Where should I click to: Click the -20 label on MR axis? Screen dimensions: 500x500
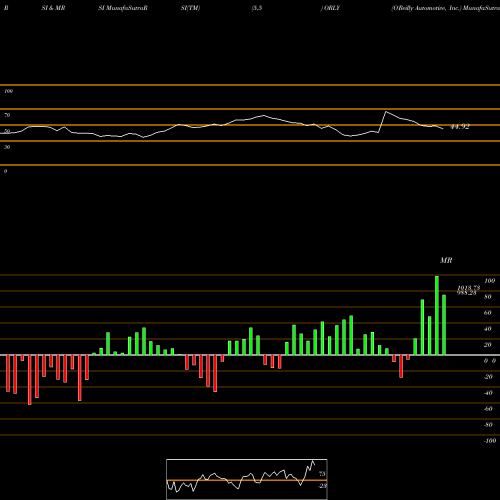pos(488,377)
